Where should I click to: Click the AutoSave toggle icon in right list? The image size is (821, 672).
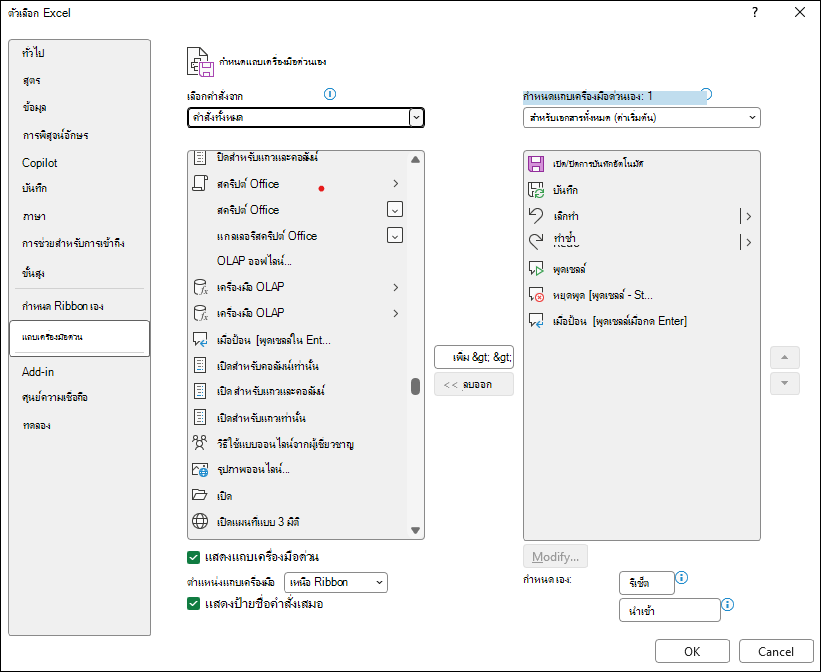(536, 163)
